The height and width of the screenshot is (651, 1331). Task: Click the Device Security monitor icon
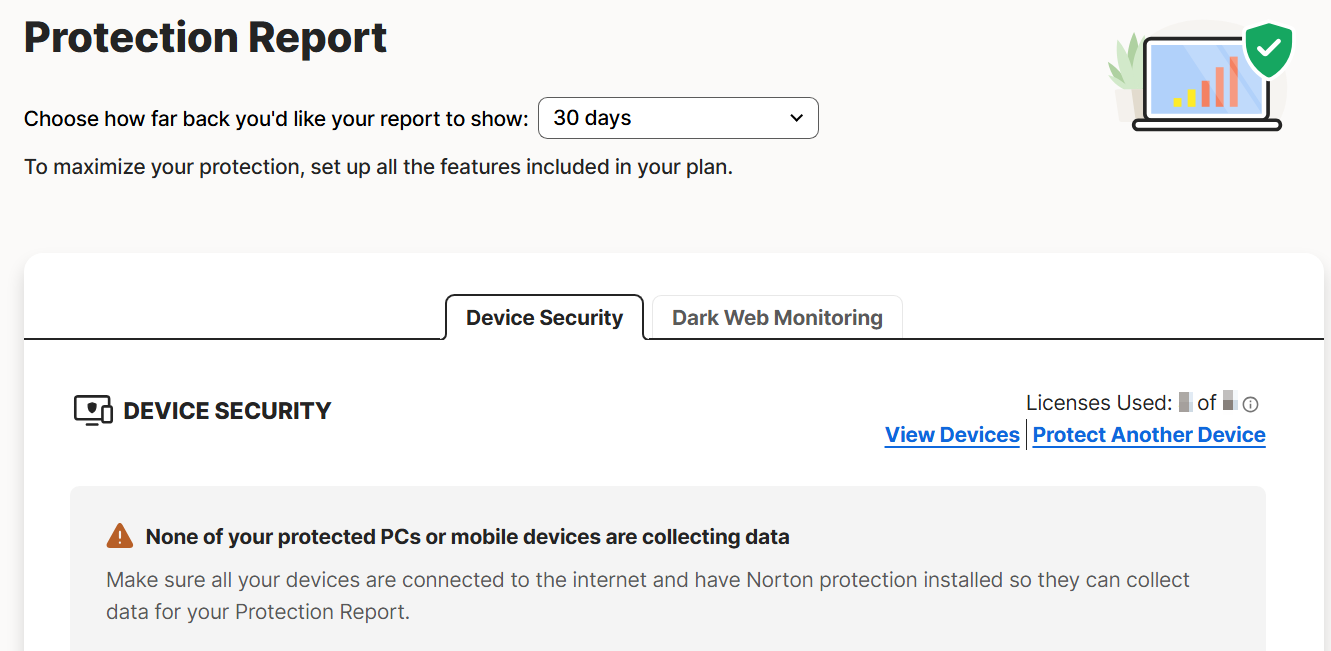(93, 411)
